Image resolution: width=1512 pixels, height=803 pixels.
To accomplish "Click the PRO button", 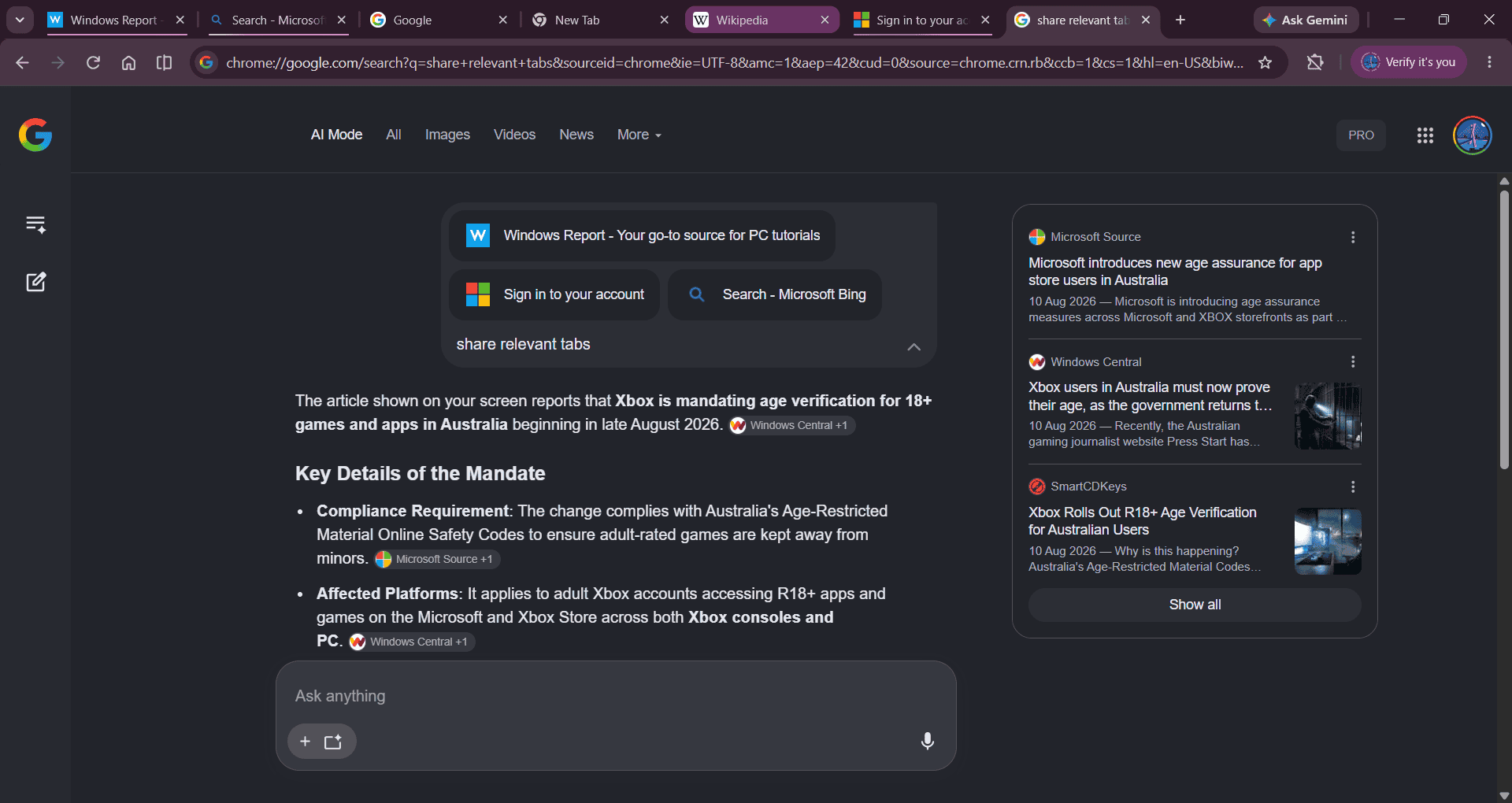I will 1361,135.
